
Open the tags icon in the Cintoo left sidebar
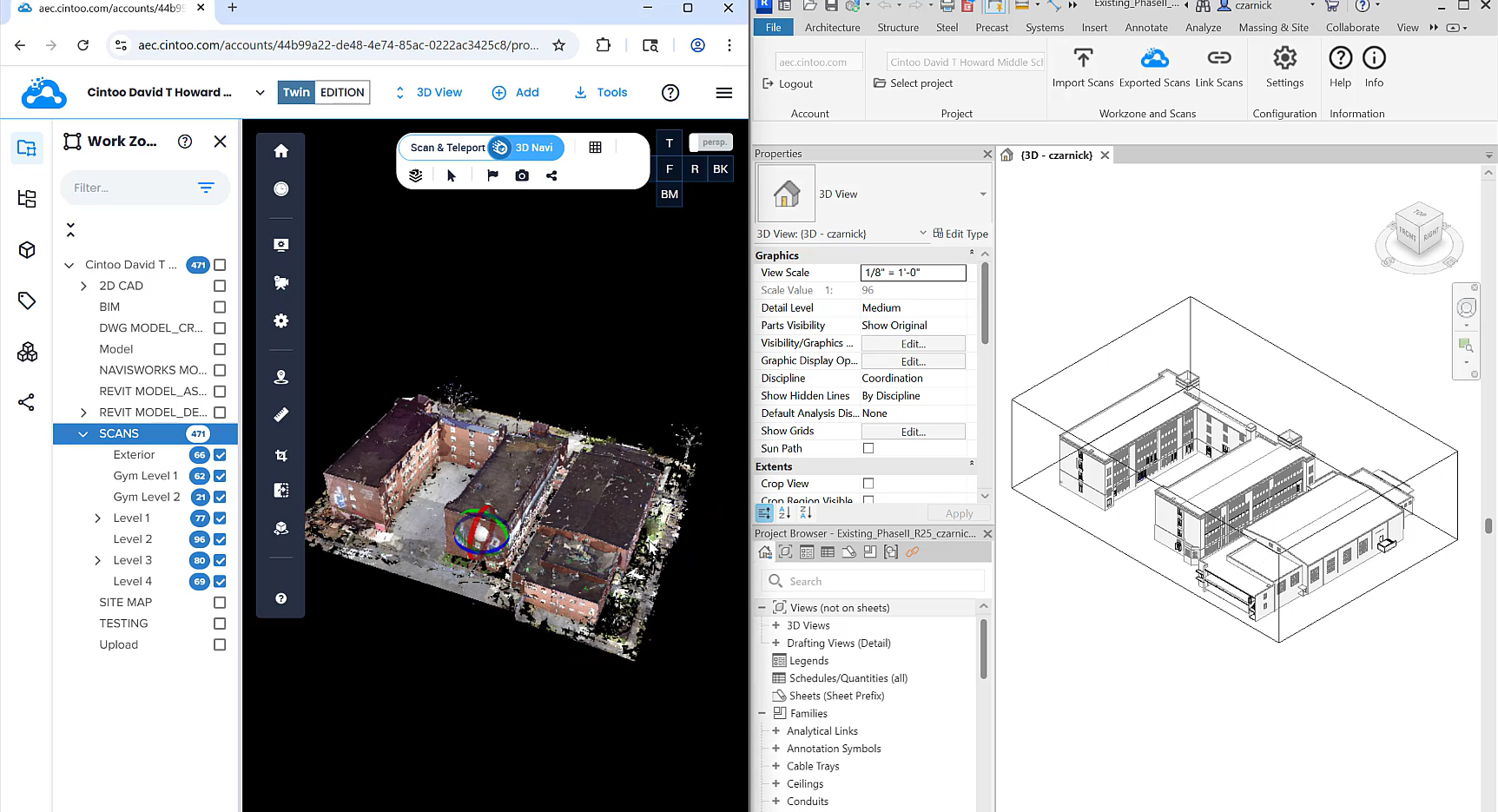(27, 300)
